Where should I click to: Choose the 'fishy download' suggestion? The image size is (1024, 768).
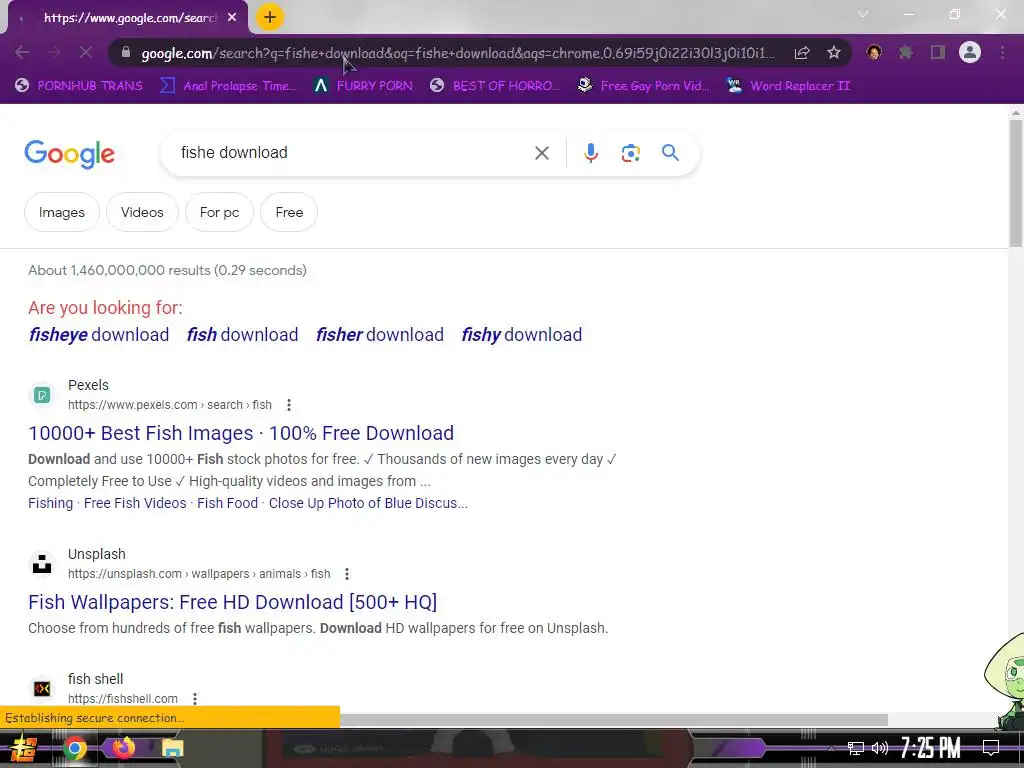[x=521, y=334]
